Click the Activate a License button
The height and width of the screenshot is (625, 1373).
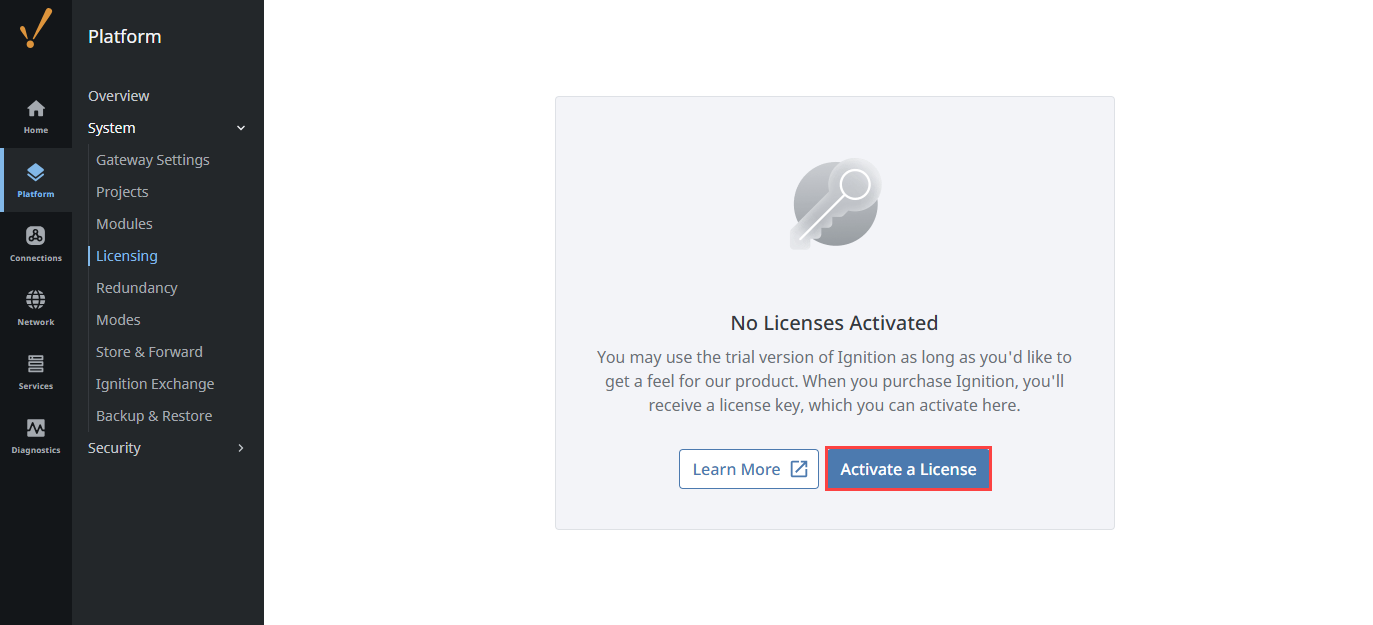908,468
